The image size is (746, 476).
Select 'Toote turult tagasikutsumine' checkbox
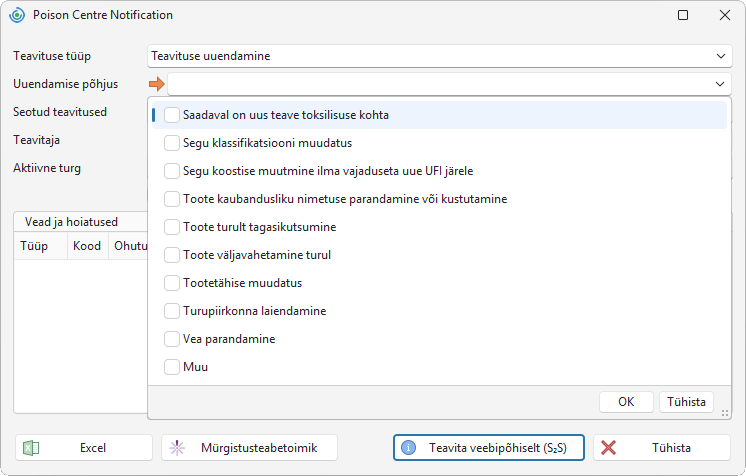[172, 227]
